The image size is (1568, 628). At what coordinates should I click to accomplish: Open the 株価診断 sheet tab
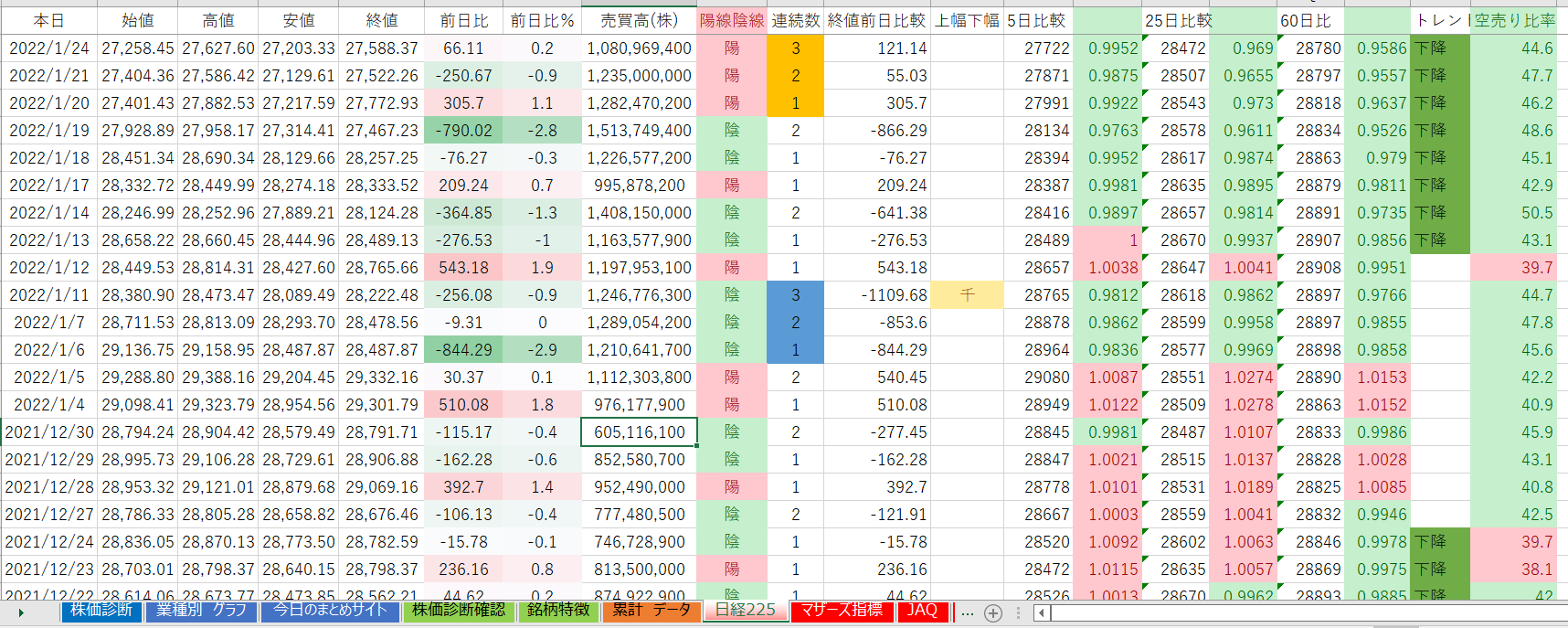[101, 611]
